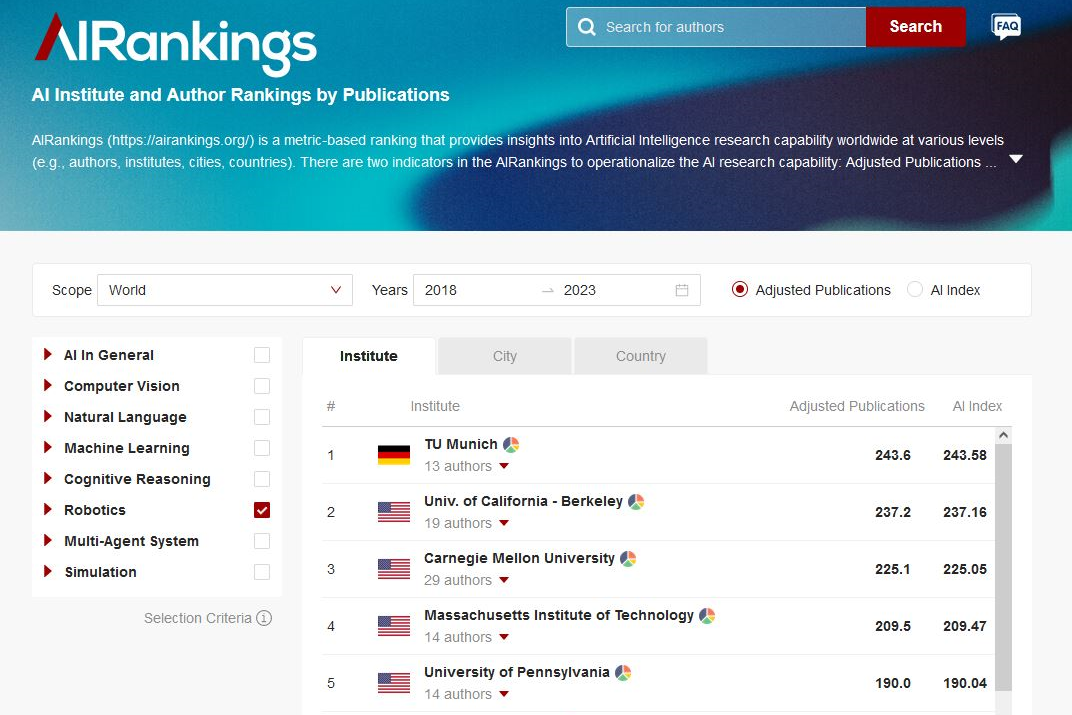Expand the AI In General category triangle
The image size is (1072, 715).
click(47, 354)
